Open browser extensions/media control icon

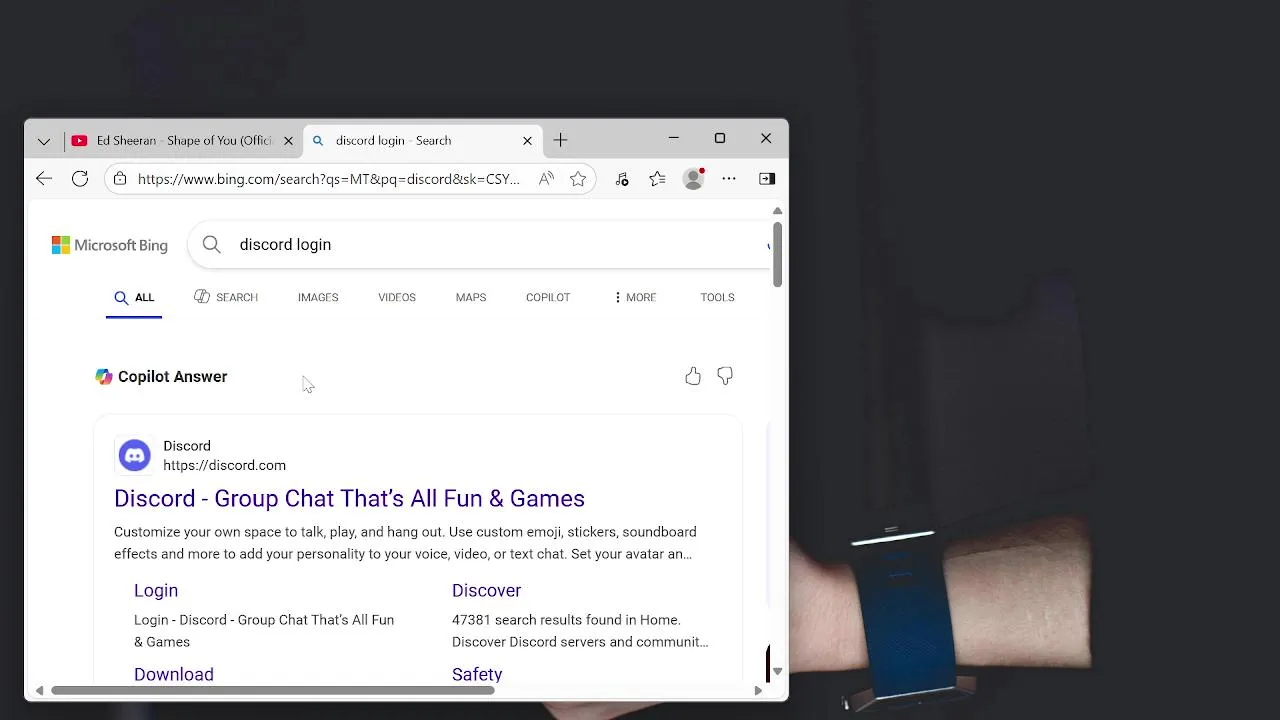(621, 179)
